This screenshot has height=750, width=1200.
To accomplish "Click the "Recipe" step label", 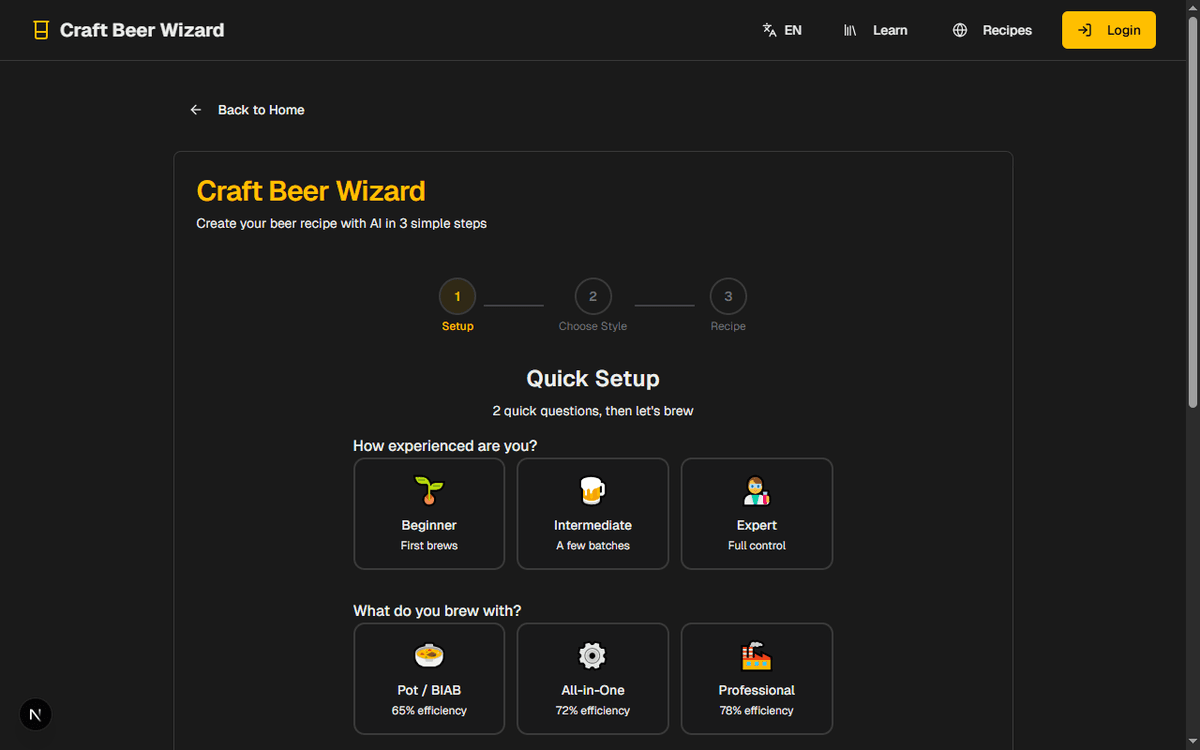I will tap(728, 326).
